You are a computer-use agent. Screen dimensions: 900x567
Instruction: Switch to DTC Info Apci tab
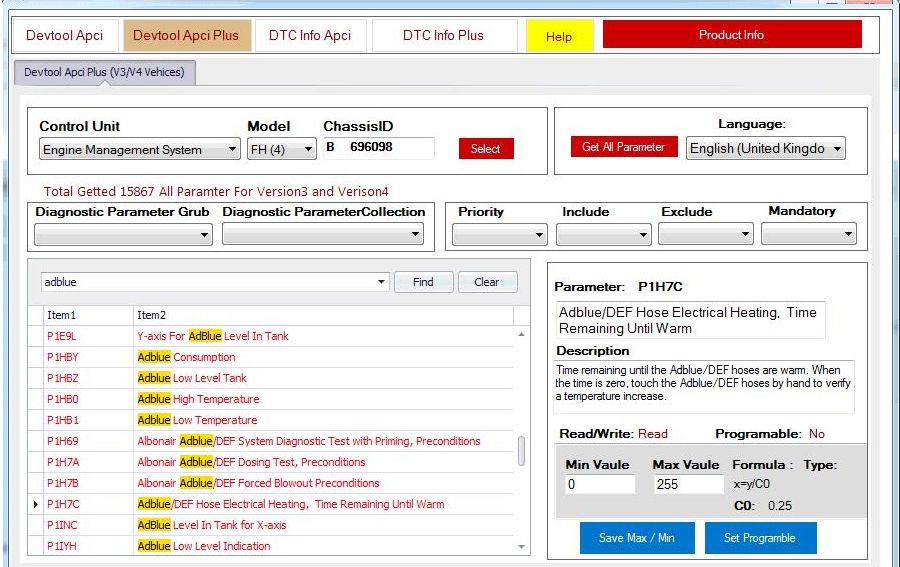(310, 35)
